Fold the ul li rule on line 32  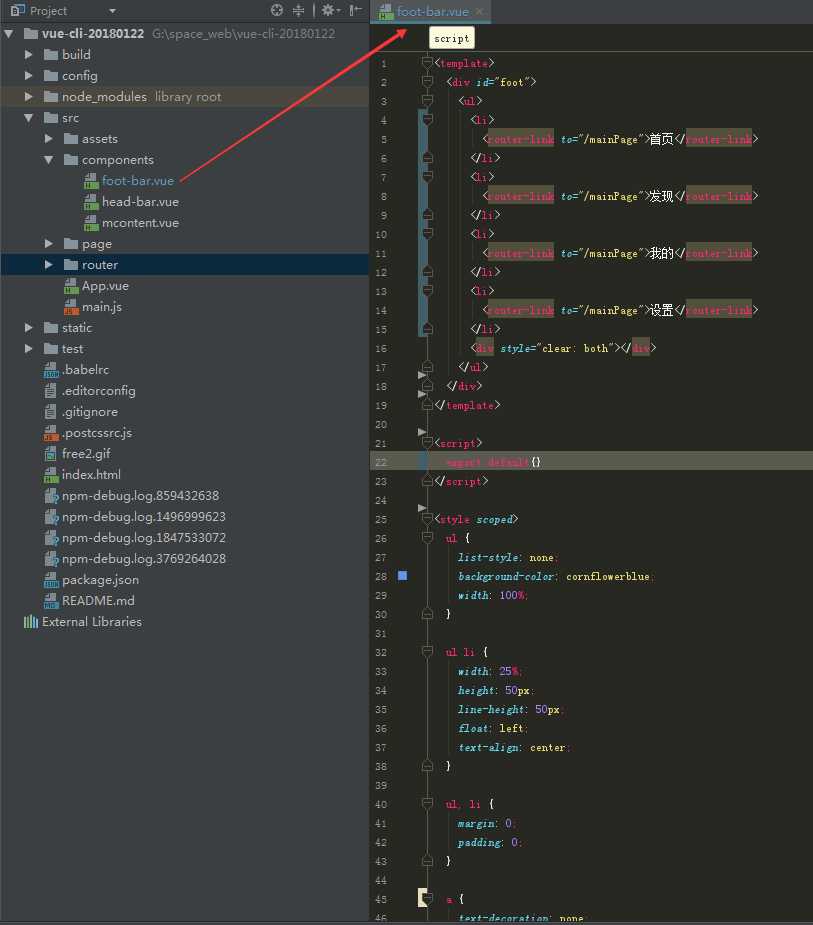(x=427, y=651)
